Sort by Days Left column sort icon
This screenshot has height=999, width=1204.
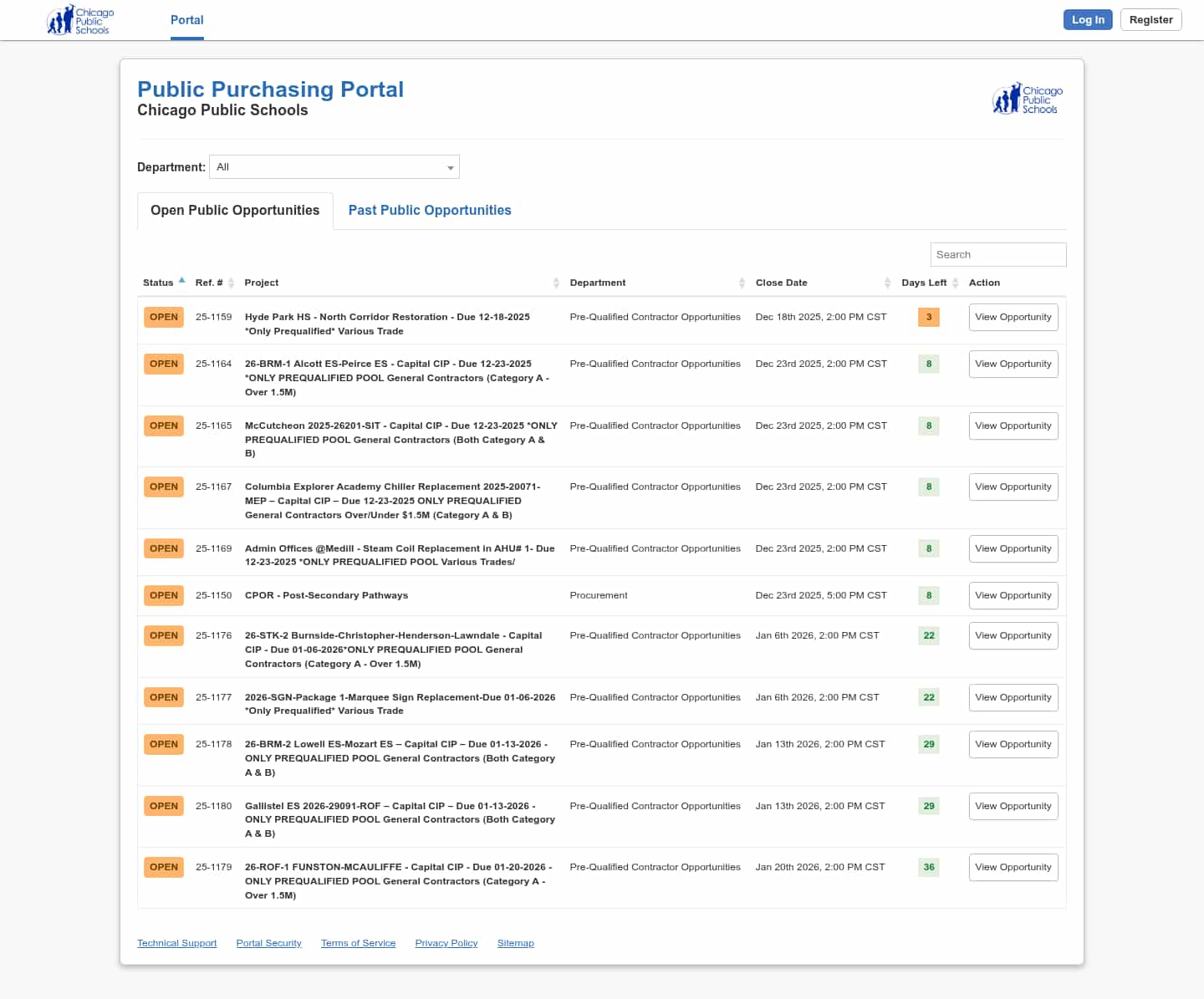tap(955, 283)
